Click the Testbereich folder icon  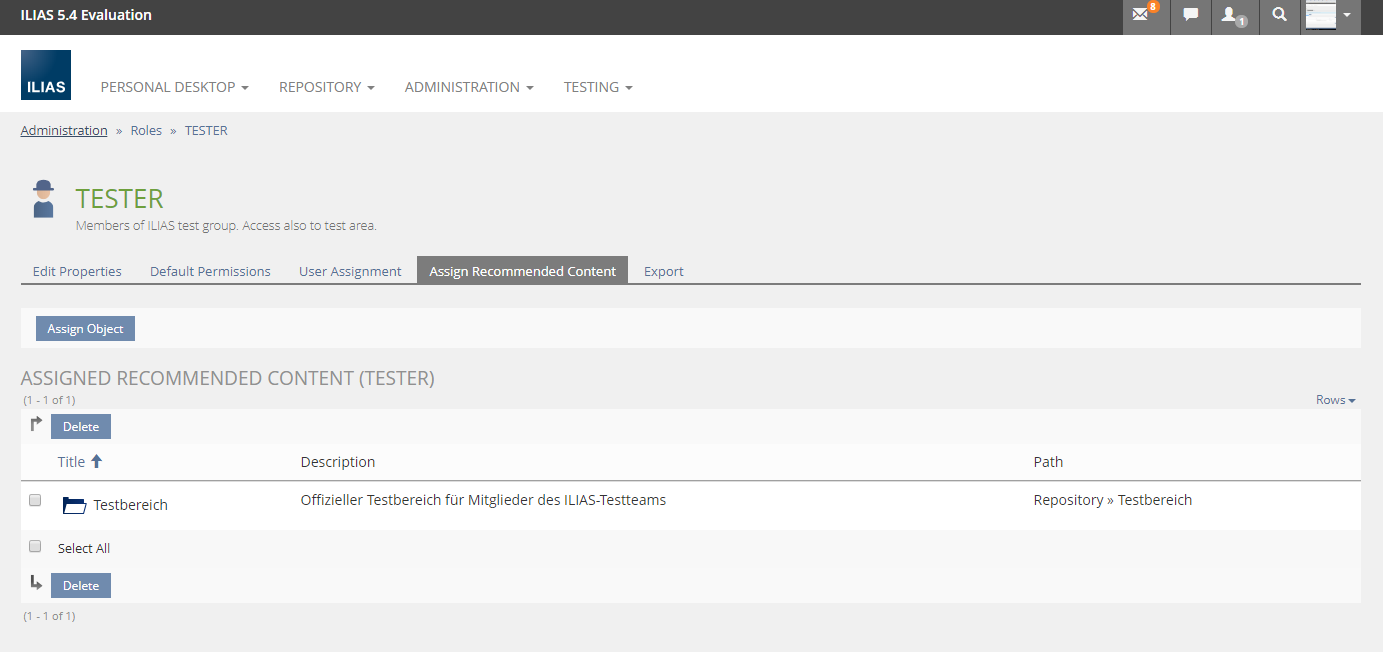(74, 505)
